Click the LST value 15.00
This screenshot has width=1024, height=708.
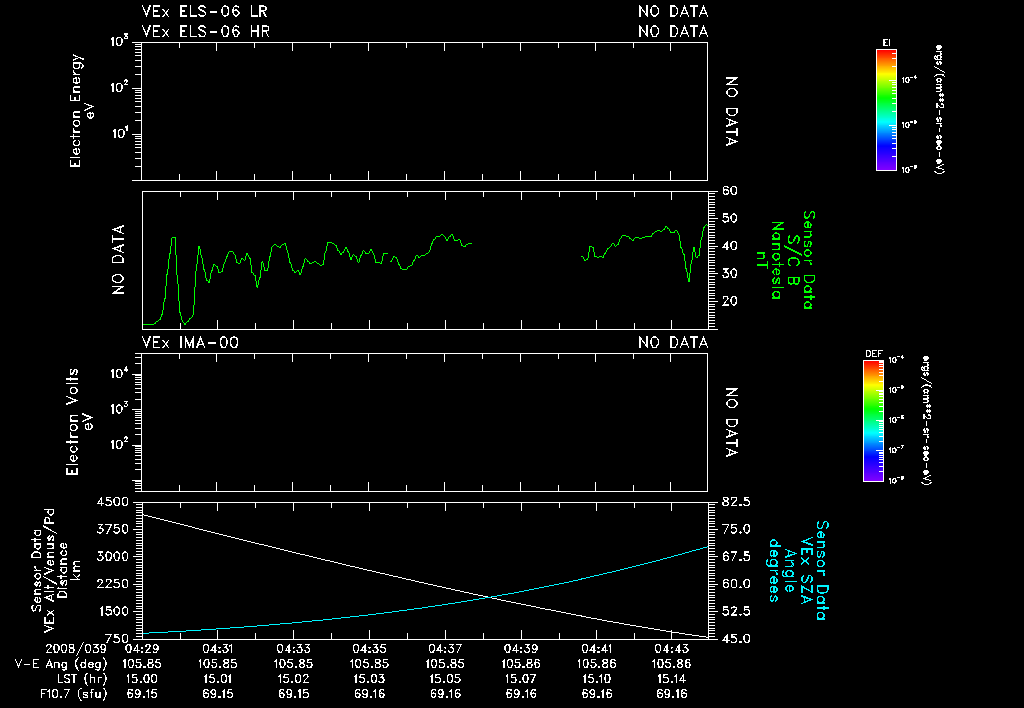pos(142,679)
